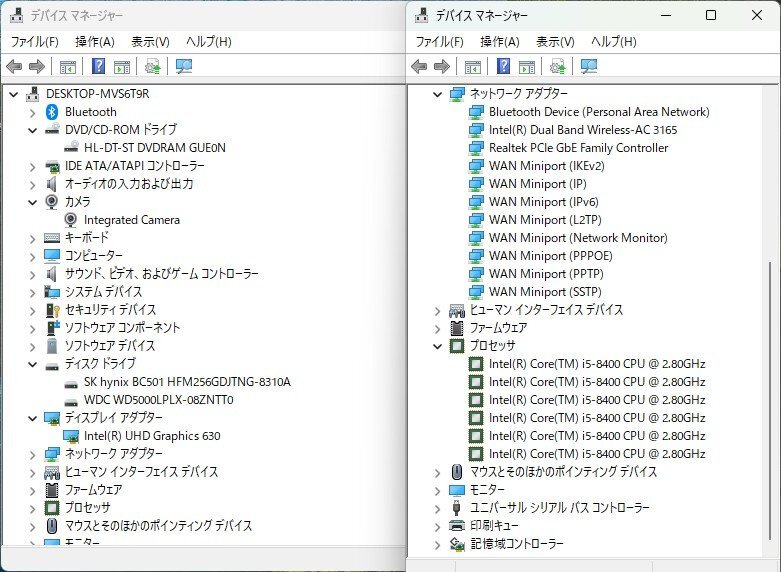Collapse プロセッサ category in right window
This screenshot has height=572, width=781.
click(x=437, y=346)
